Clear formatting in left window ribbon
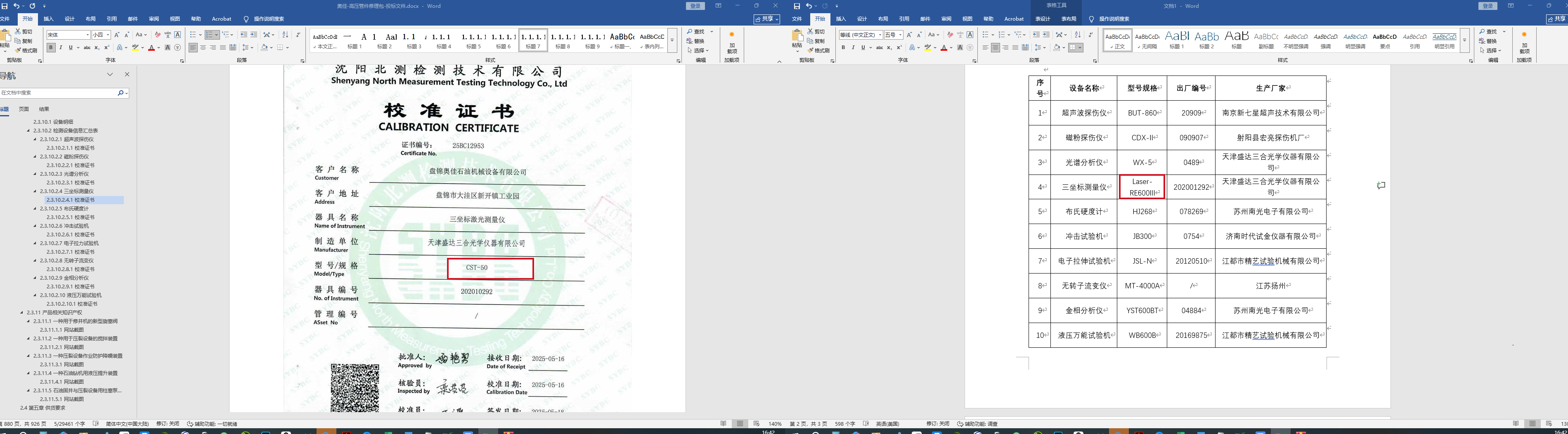This screenshot has height=434, width=1568. tap(158, 35)
